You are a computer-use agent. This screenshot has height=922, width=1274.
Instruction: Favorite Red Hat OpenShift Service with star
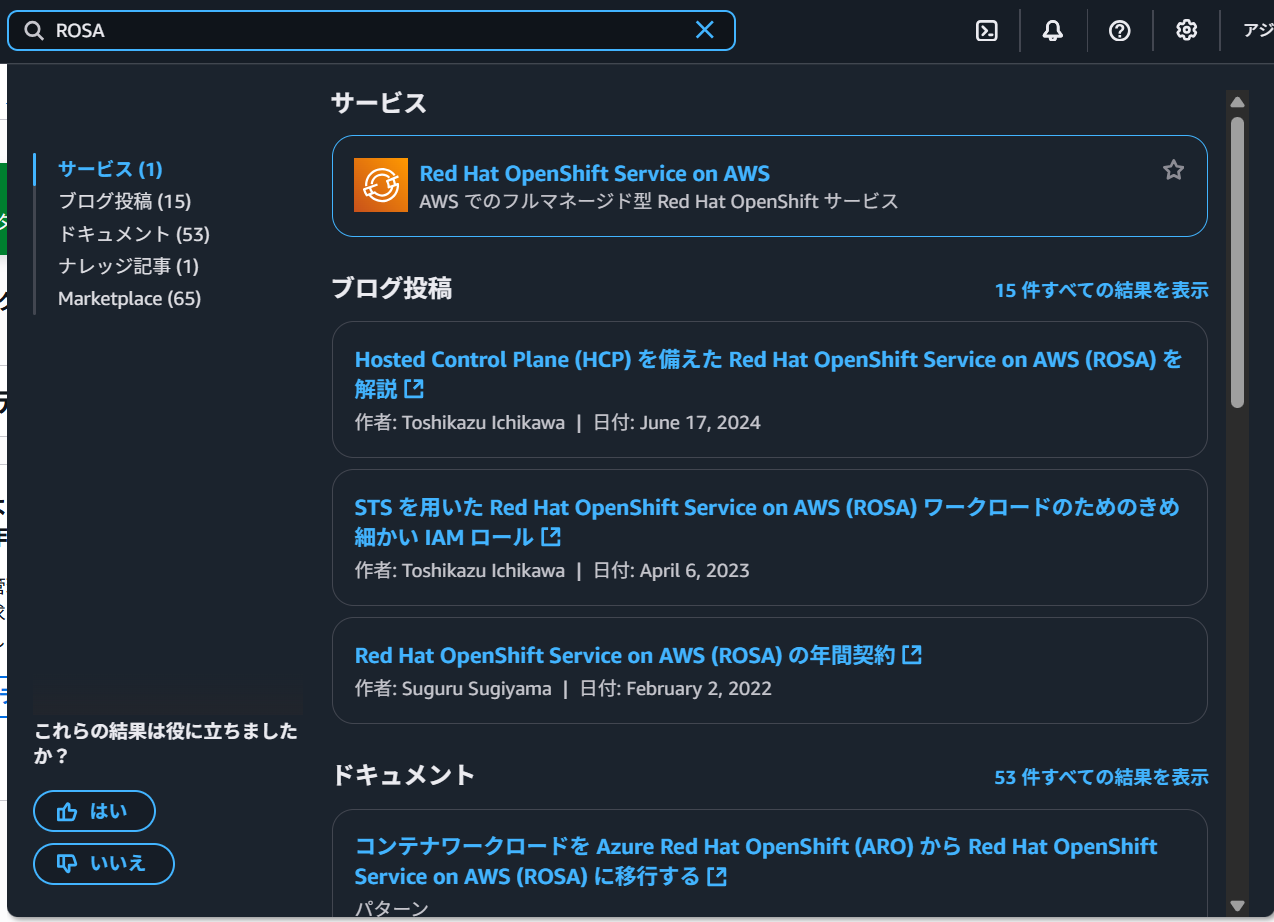1173,170
